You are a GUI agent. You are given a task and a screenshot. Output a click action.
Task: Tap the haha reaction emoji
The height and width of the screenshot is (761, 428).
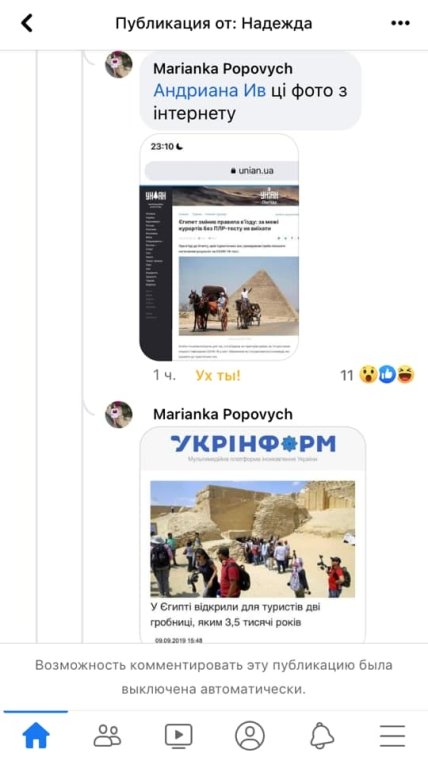coord(406,375)
